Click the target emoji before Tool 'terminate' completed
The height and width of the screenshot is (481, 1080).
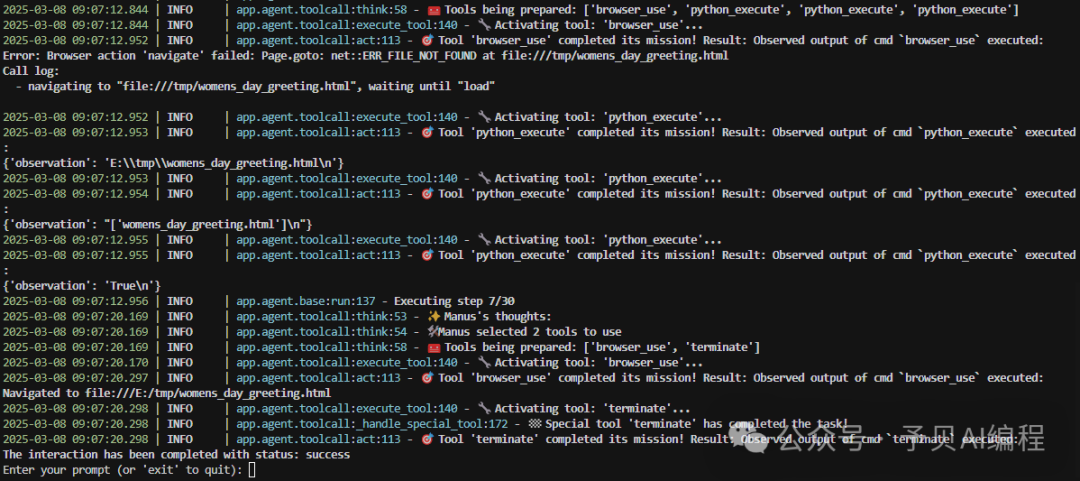click(427, 440)
